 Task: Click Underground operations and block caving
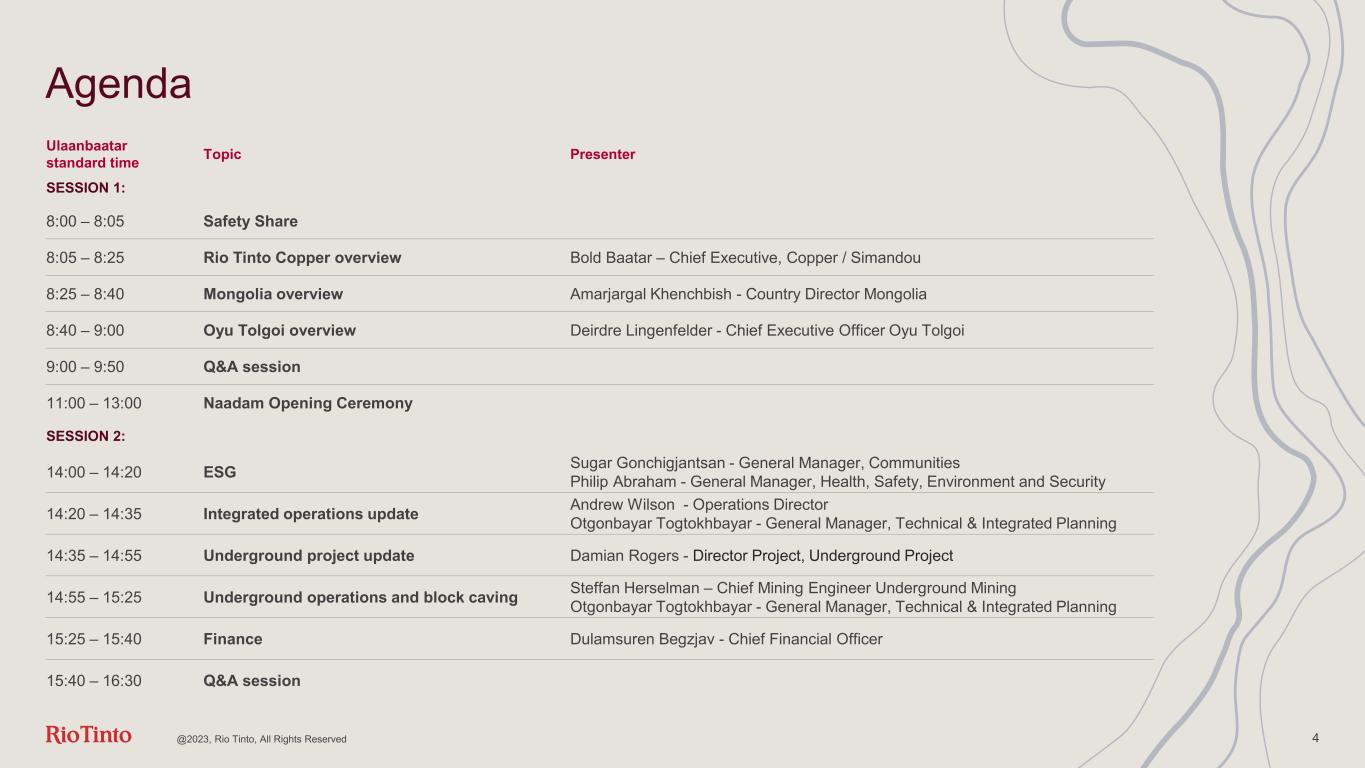click(x=360, y=598)
